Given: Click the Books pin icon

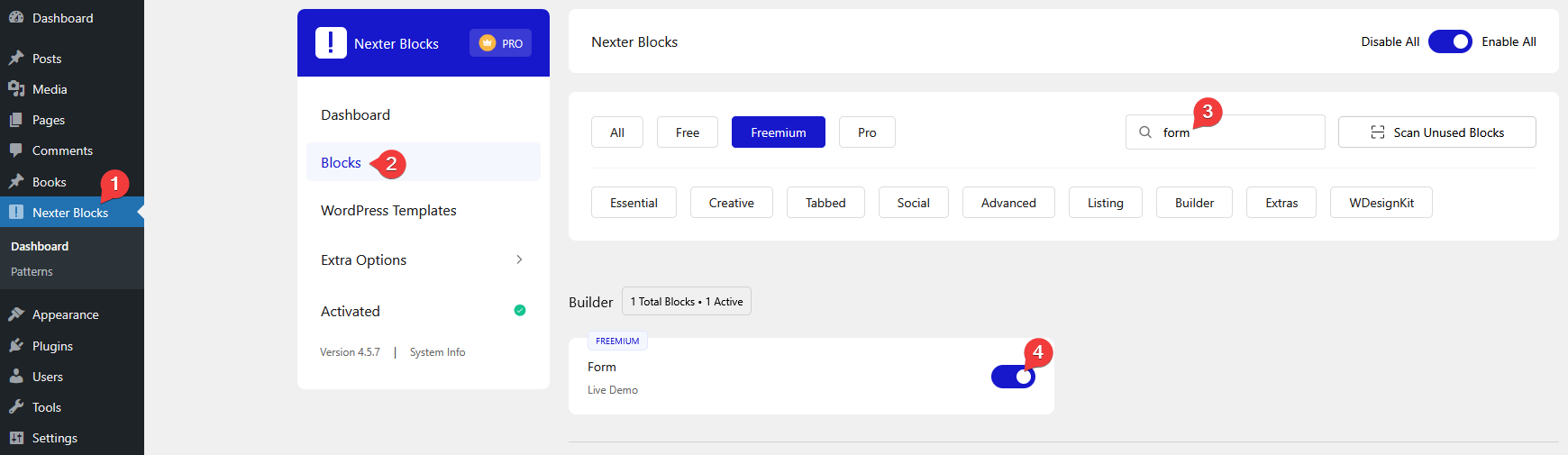Looking at the screenshot, I should click(16, 182).
